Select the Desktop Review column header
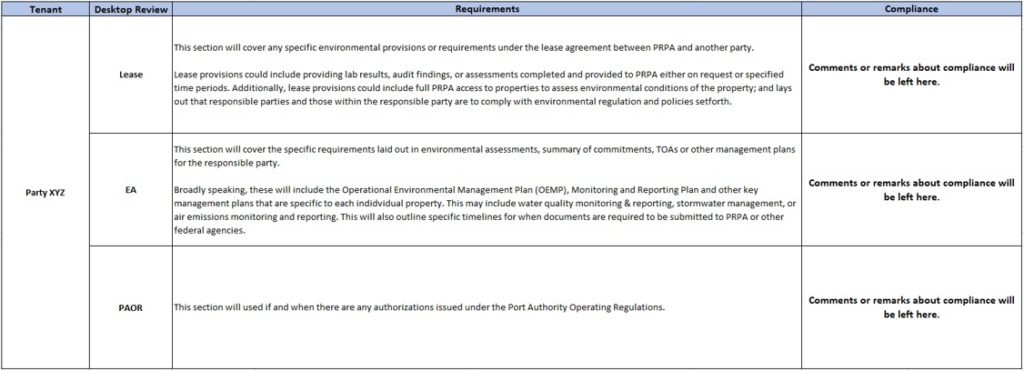 (x=131, y=9)
